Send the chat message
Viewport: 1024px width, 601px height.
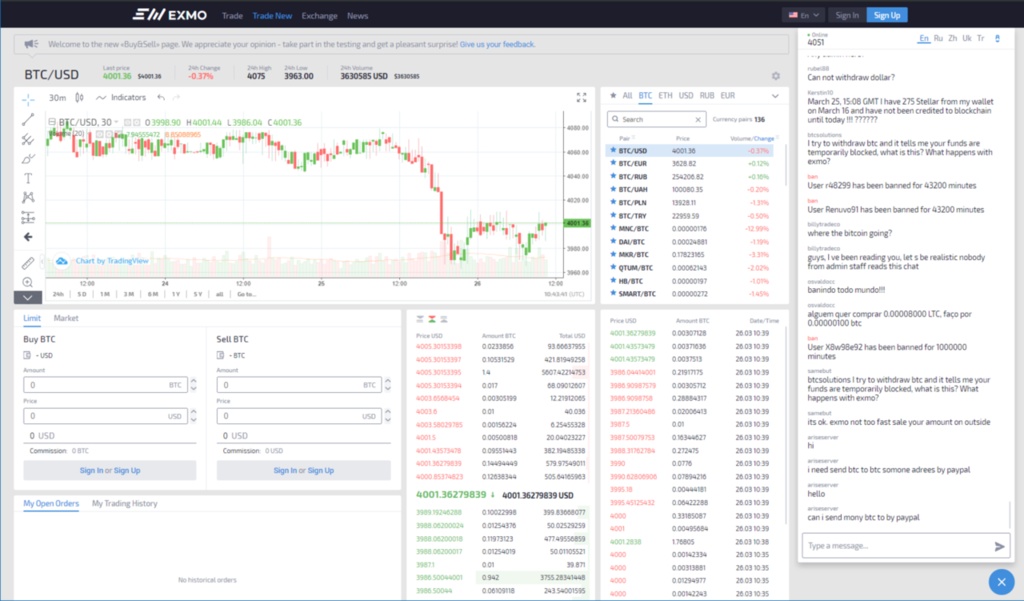pyautogui.click(x=999, y=546)
